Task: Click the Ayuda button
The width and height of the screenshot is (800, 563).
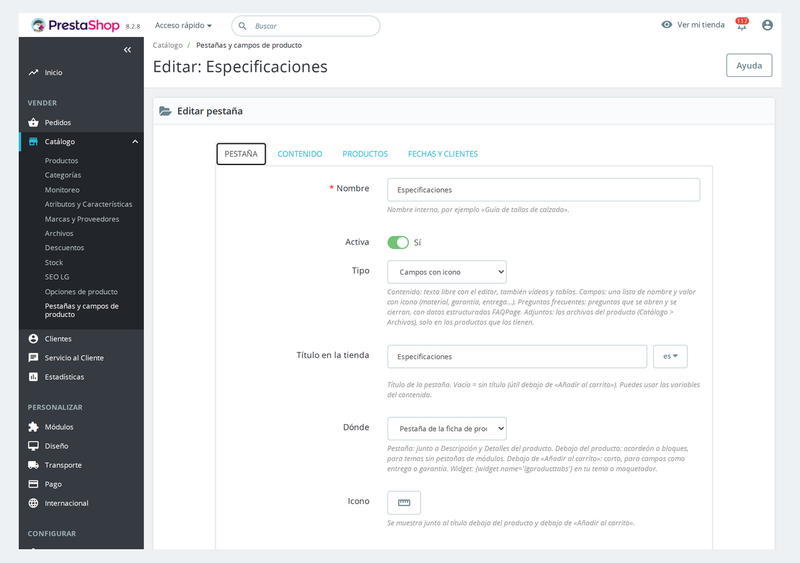Action: (749, 65)
